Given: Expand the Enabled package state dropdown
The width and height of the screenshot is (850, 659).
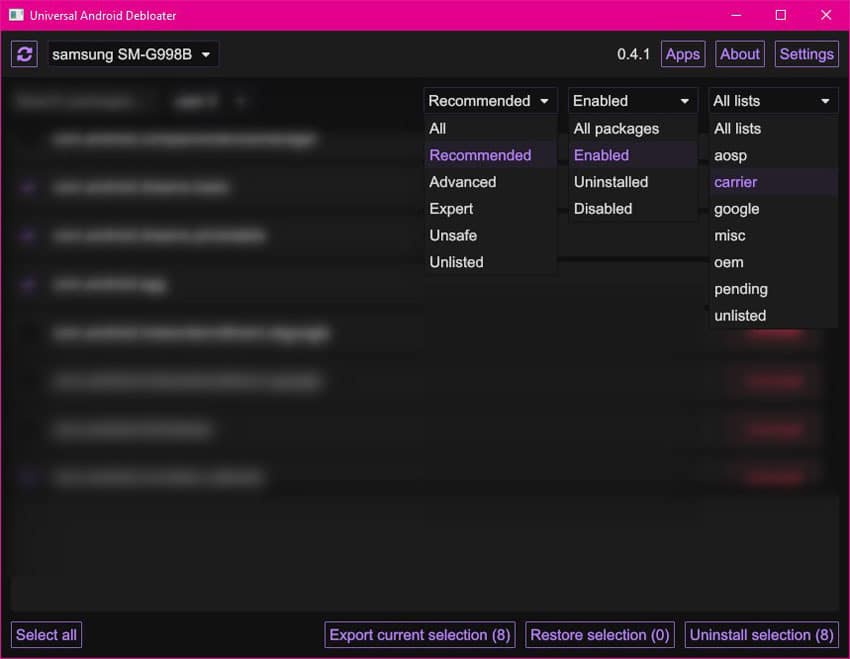Looking at the screenshot, I should pos(632,101).
